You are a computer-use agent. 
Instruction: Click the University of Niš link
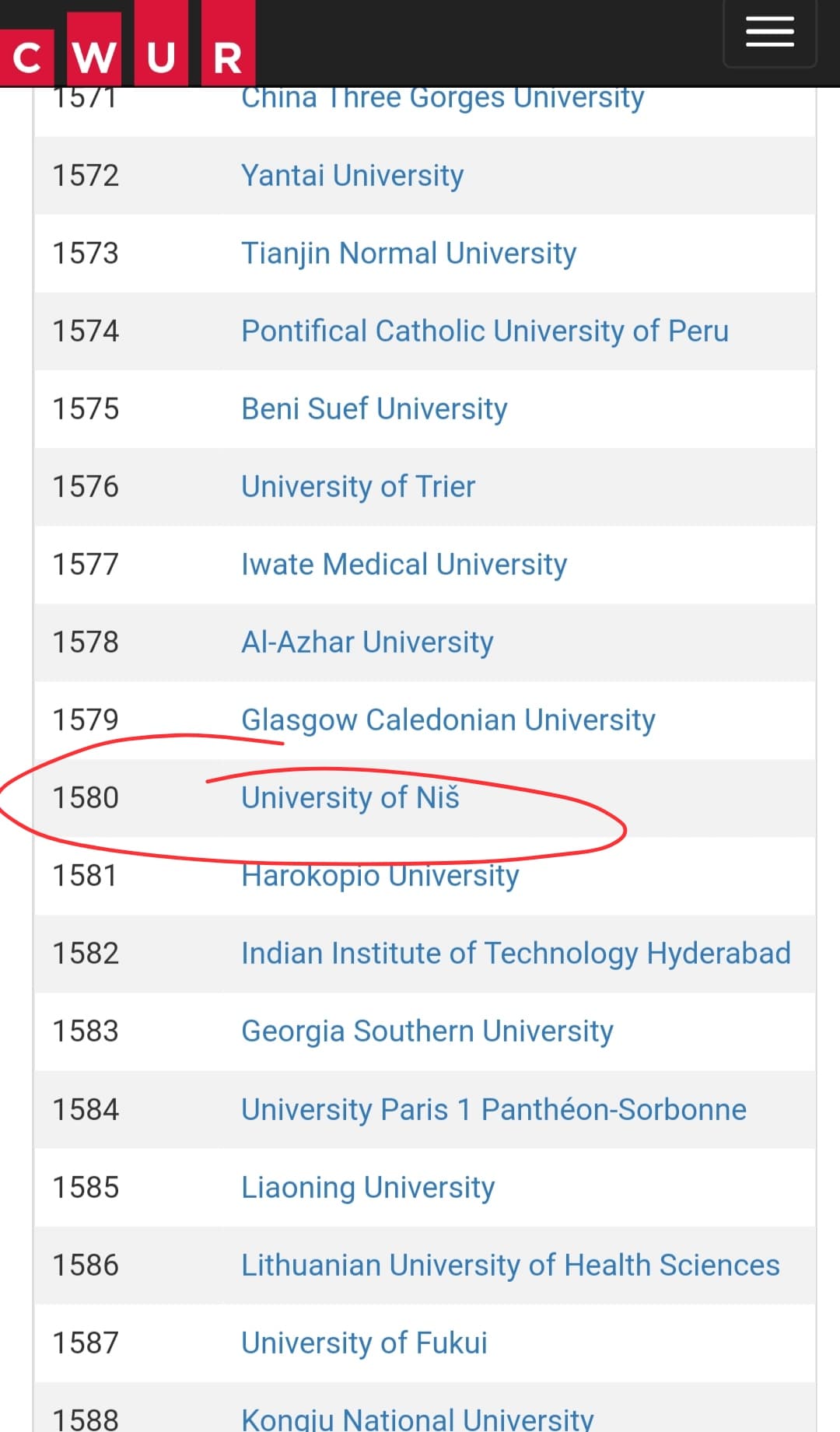(x=350, y=798)
